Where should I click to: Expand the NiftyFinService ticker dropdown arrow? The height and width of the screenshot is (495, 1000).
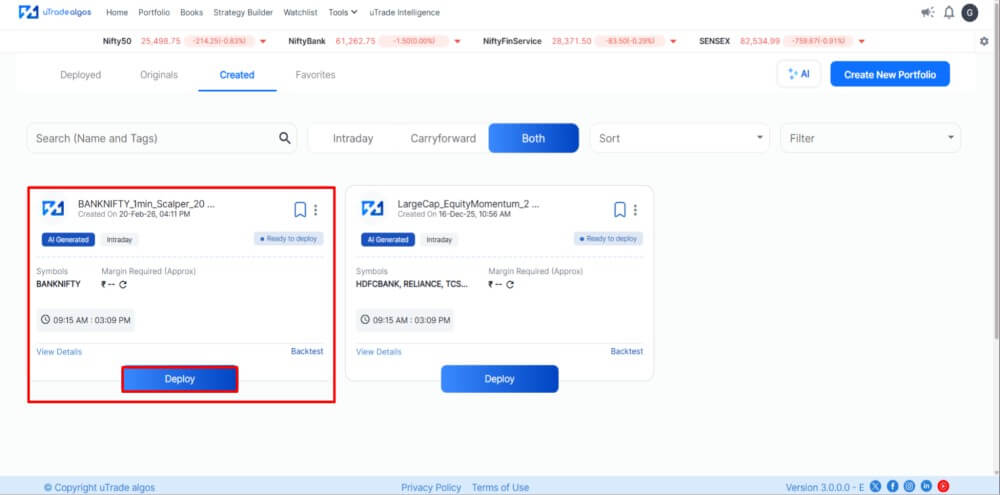(x=674, y=41)
